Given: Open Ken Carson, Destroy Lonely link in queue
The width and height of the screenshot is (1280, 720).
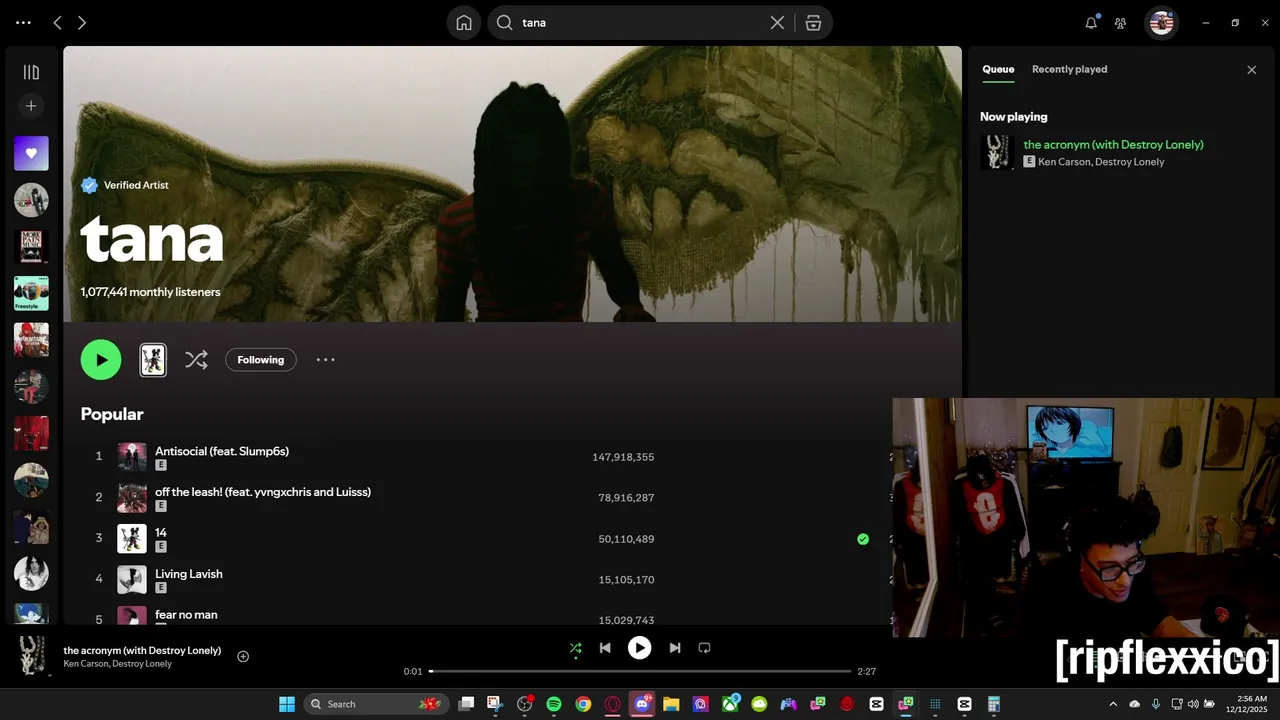Looking at the screenshot, I should (1101, 162).
